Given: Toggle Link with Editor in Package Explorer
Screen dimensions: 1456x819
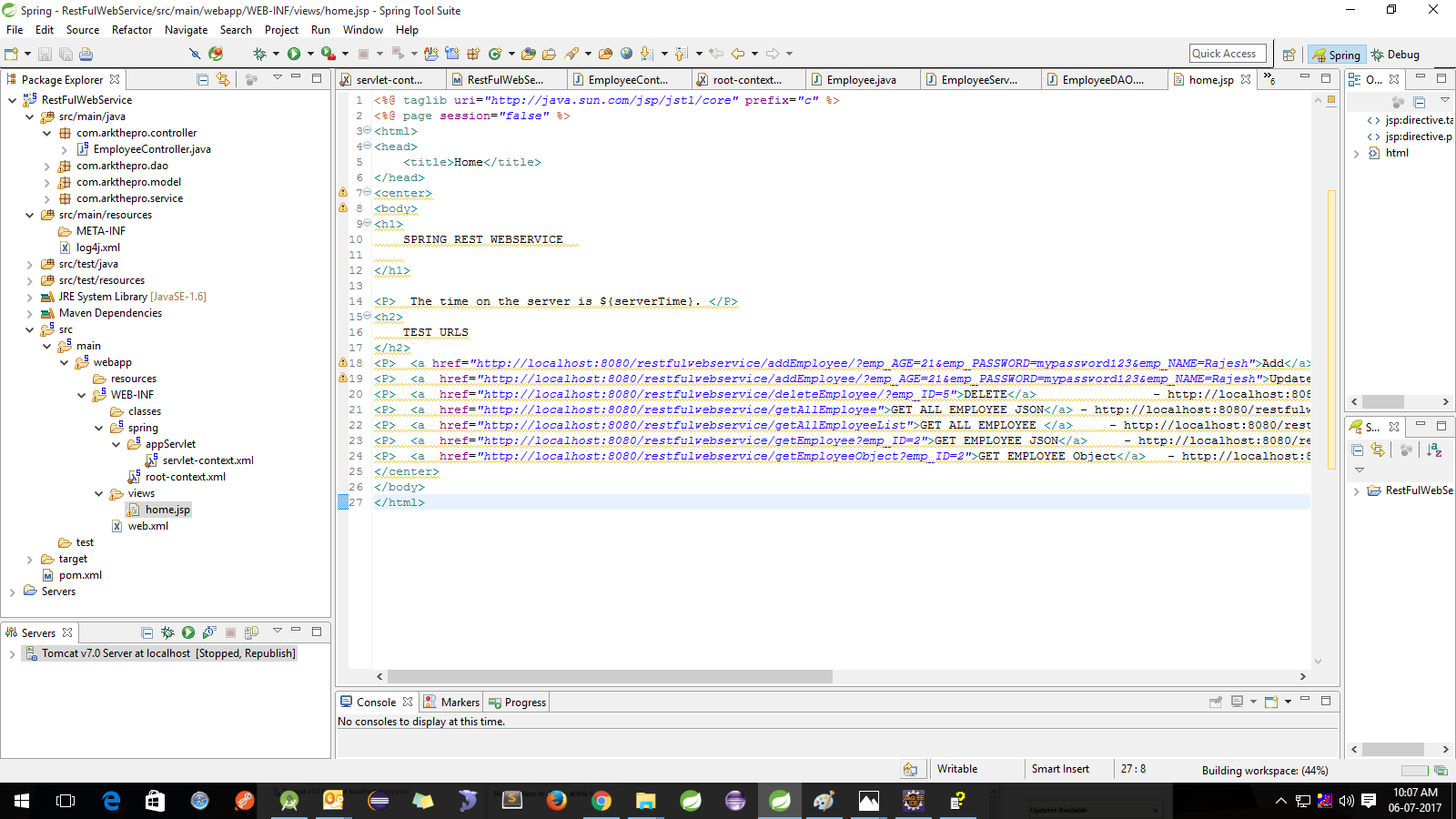Looking at the screenshot, I should (x=224, y=79).
